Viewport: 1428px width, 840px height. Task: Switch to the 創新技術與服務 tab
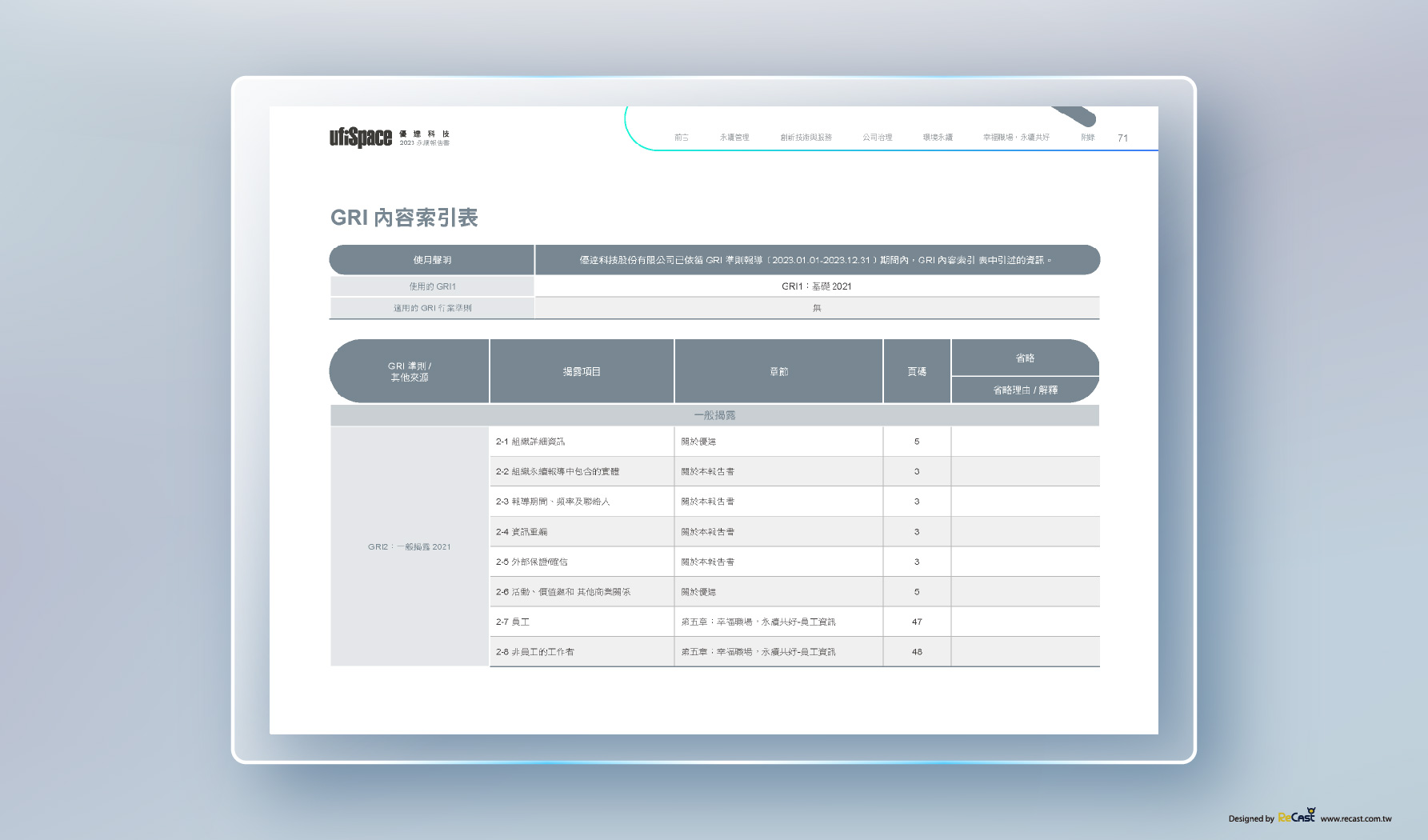click(806, 138)
